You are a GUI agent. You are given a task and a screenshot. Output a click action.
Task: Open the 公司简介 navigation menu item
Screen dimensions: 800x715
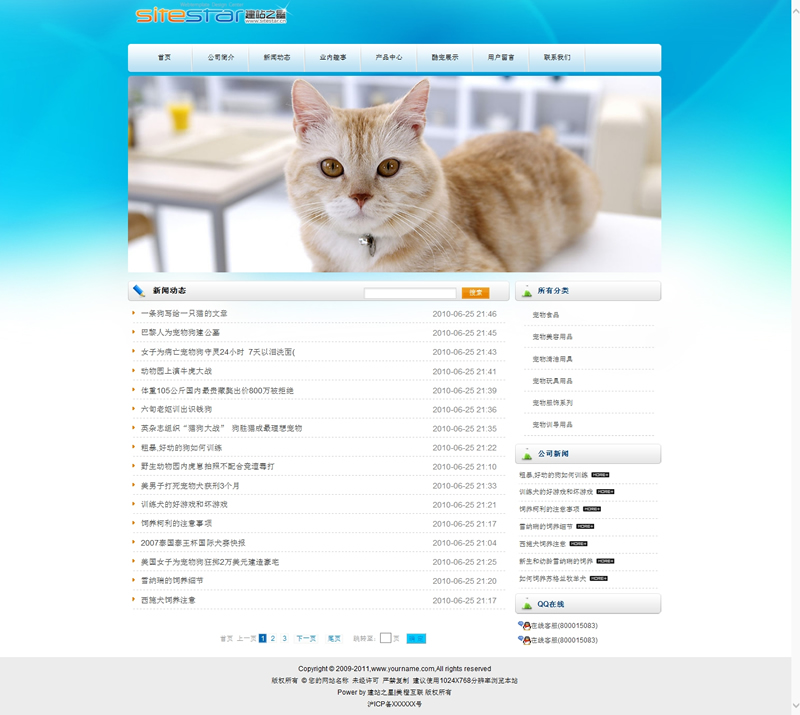[221, 58]
